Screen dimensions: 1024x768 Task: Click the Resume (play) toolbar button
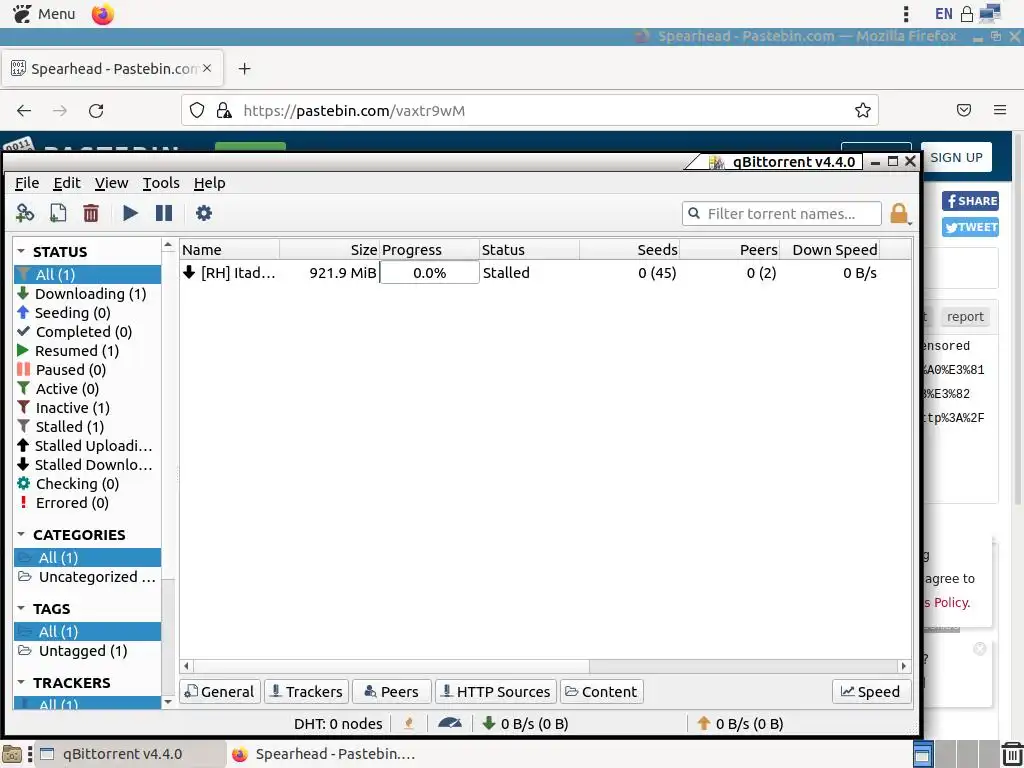[131, 213]
